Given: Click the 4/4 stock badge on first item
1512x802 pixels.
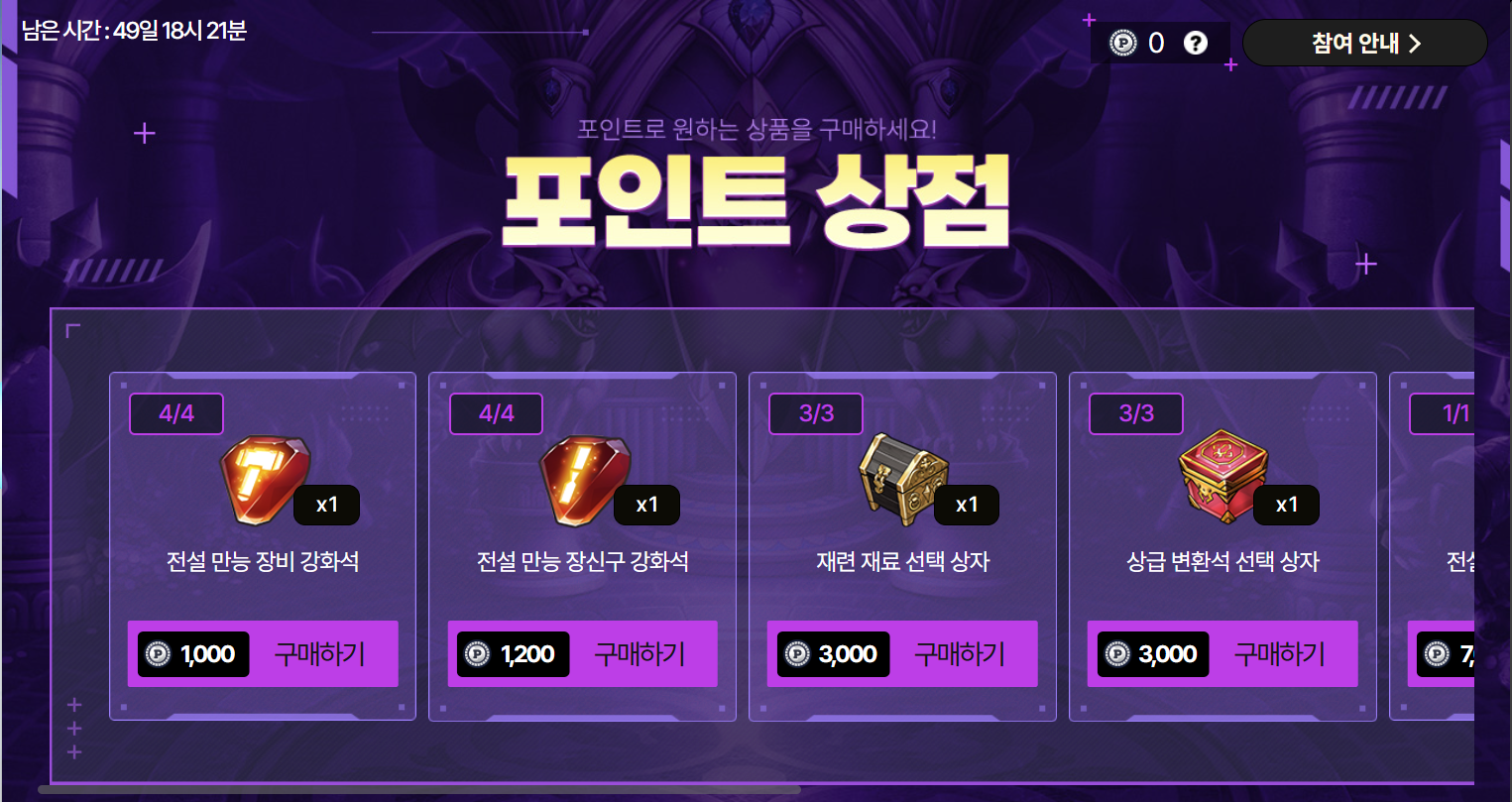Looking at the screenshot, I should tap(176, 413).
